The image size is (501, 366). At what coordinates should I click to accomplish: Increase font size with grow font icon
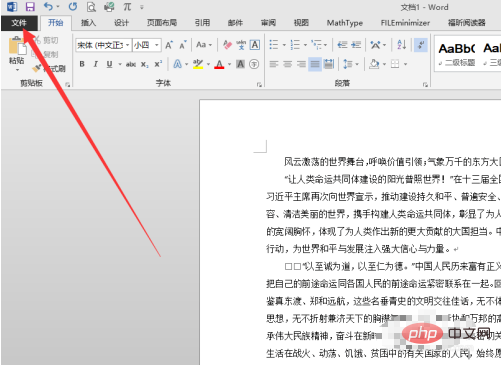(x=169, y=45)
